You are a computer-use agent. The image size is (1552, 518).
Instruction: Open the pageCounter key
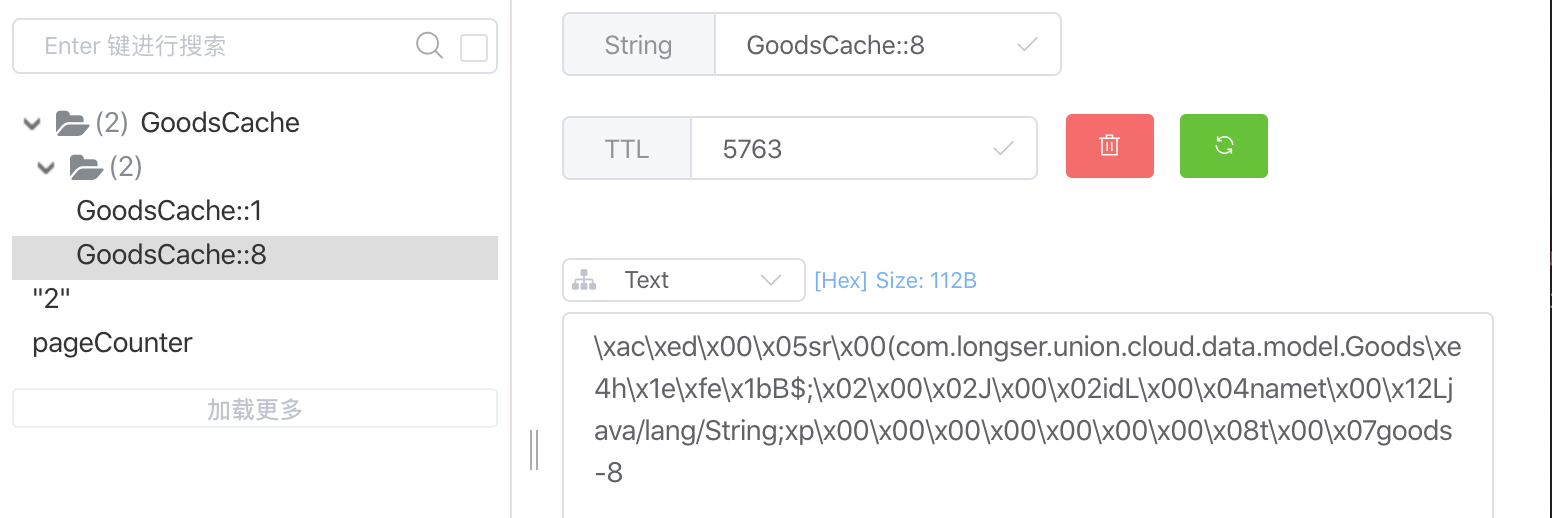point(112,343)
